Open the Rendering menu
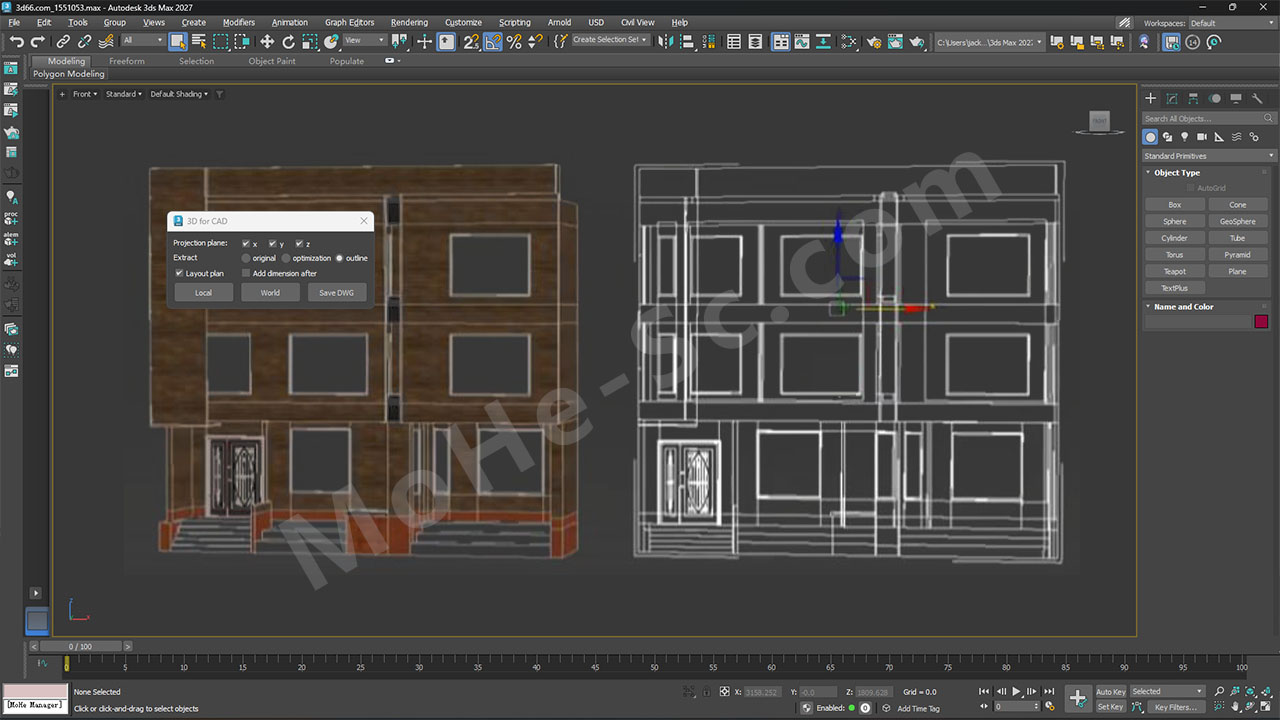This screenshot has height=720, width=1280. tap(409, 22)
